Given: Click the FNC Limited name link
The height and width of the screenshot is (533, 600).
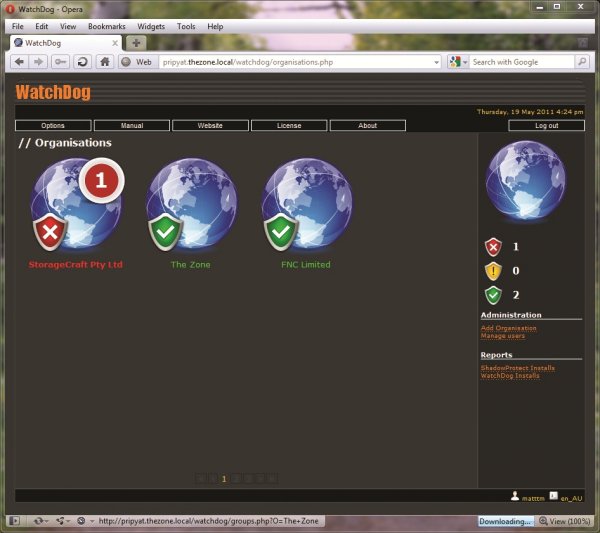Looking at the screenshot, I should (x=306, y=264).
